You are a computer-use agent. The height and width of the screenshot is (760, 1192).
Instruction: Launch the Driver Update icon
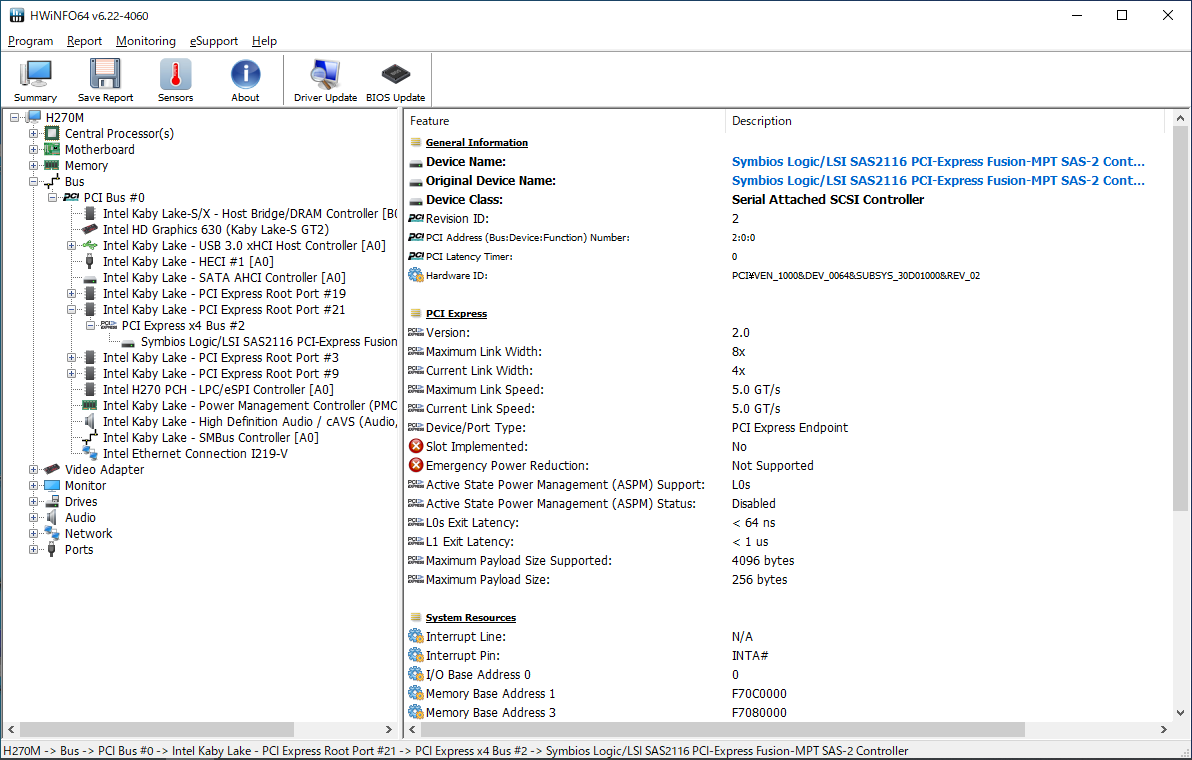[325, 75]
